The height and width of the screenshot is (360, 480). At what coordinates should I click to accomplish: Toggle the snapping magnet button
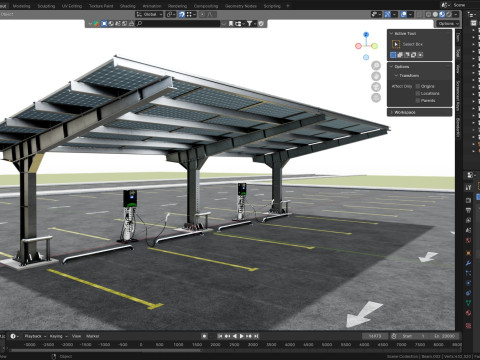pyautogui.click(x=182, y=14)
